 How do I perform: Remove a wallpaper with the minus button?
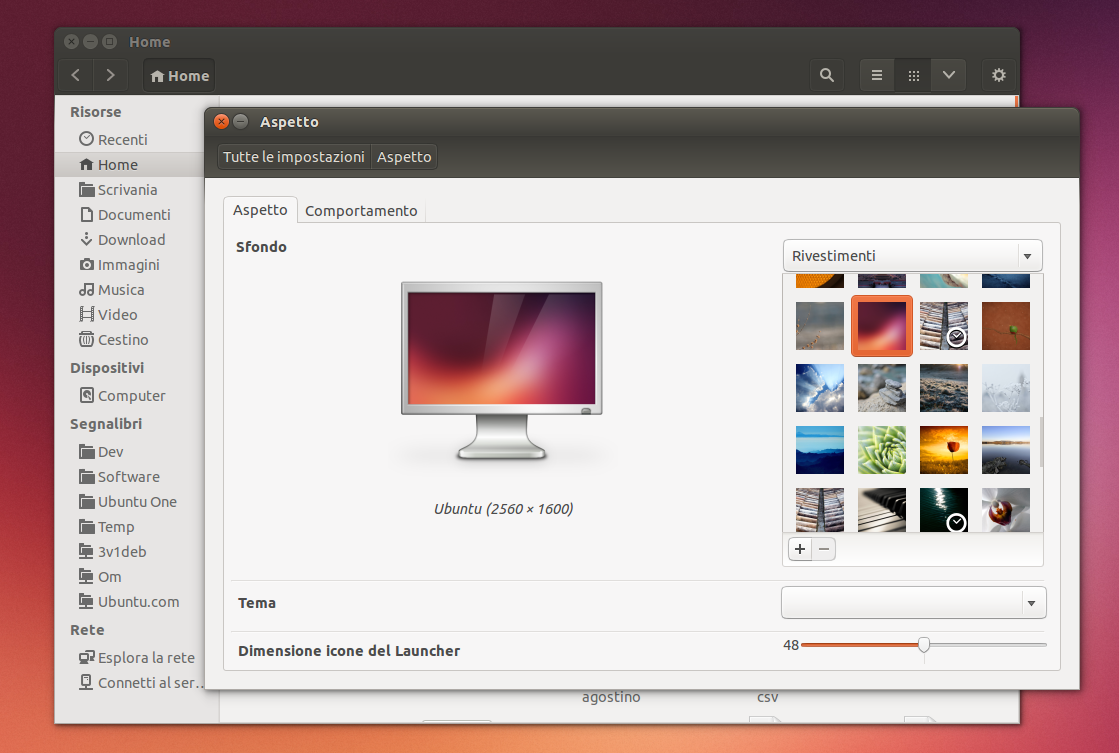[822, 549]
